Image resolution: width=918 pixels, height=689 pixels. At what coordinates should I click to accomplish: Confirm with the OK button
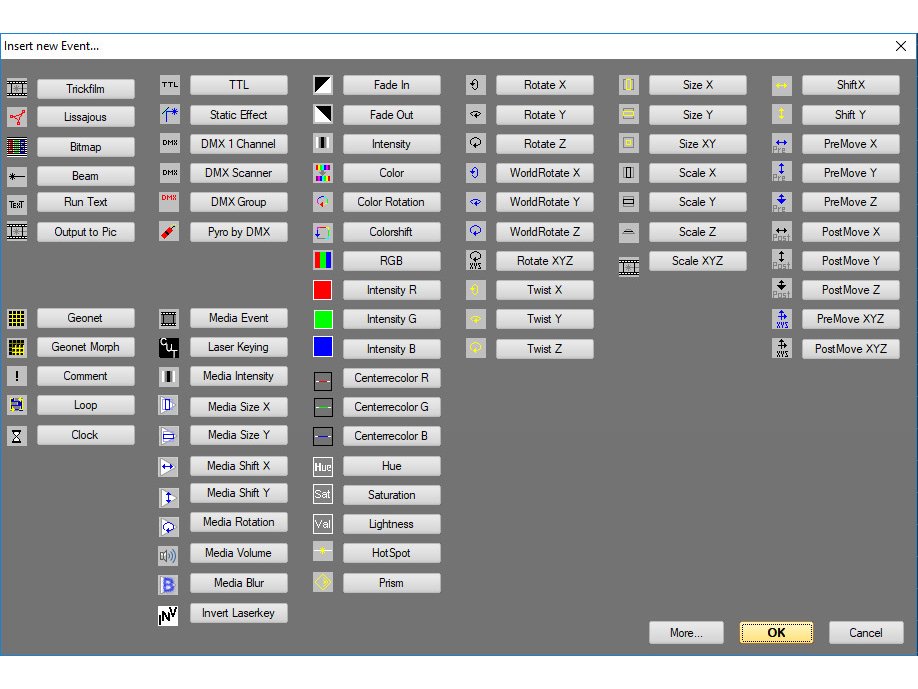776,633
